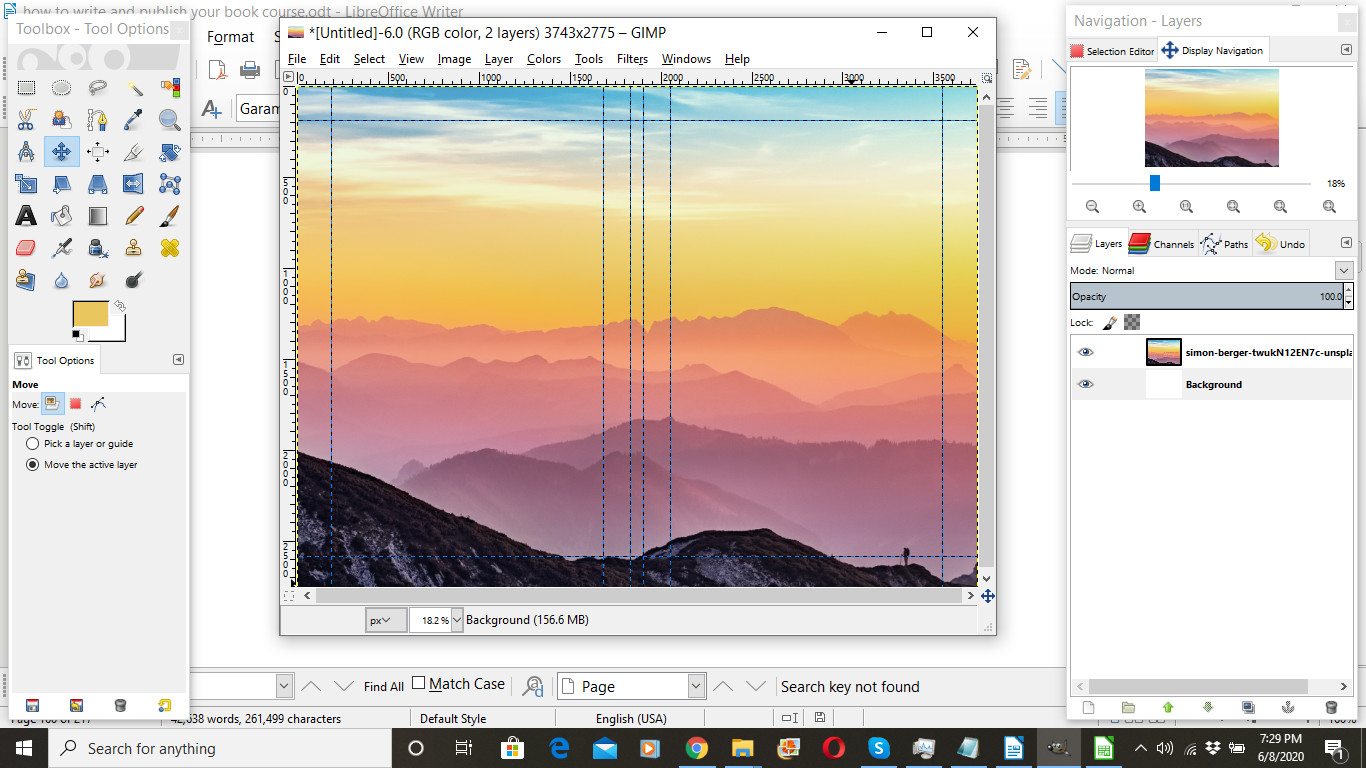Activate the Zoom magnifier tool

click(170, 120)
